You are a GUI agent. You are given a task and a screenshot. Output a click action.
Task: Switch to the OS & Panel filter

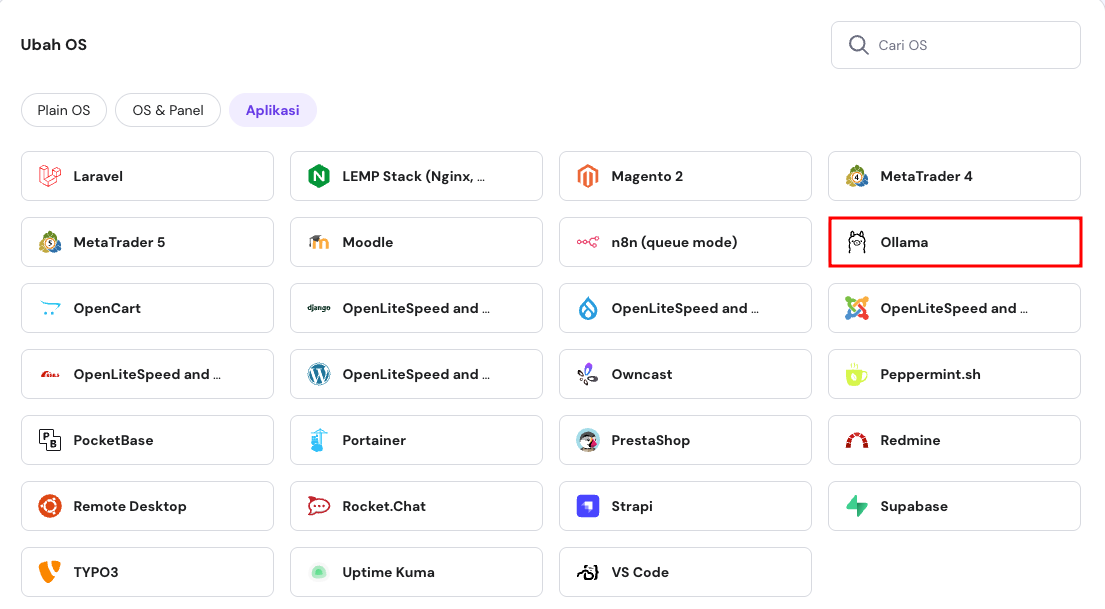[167, 110]
